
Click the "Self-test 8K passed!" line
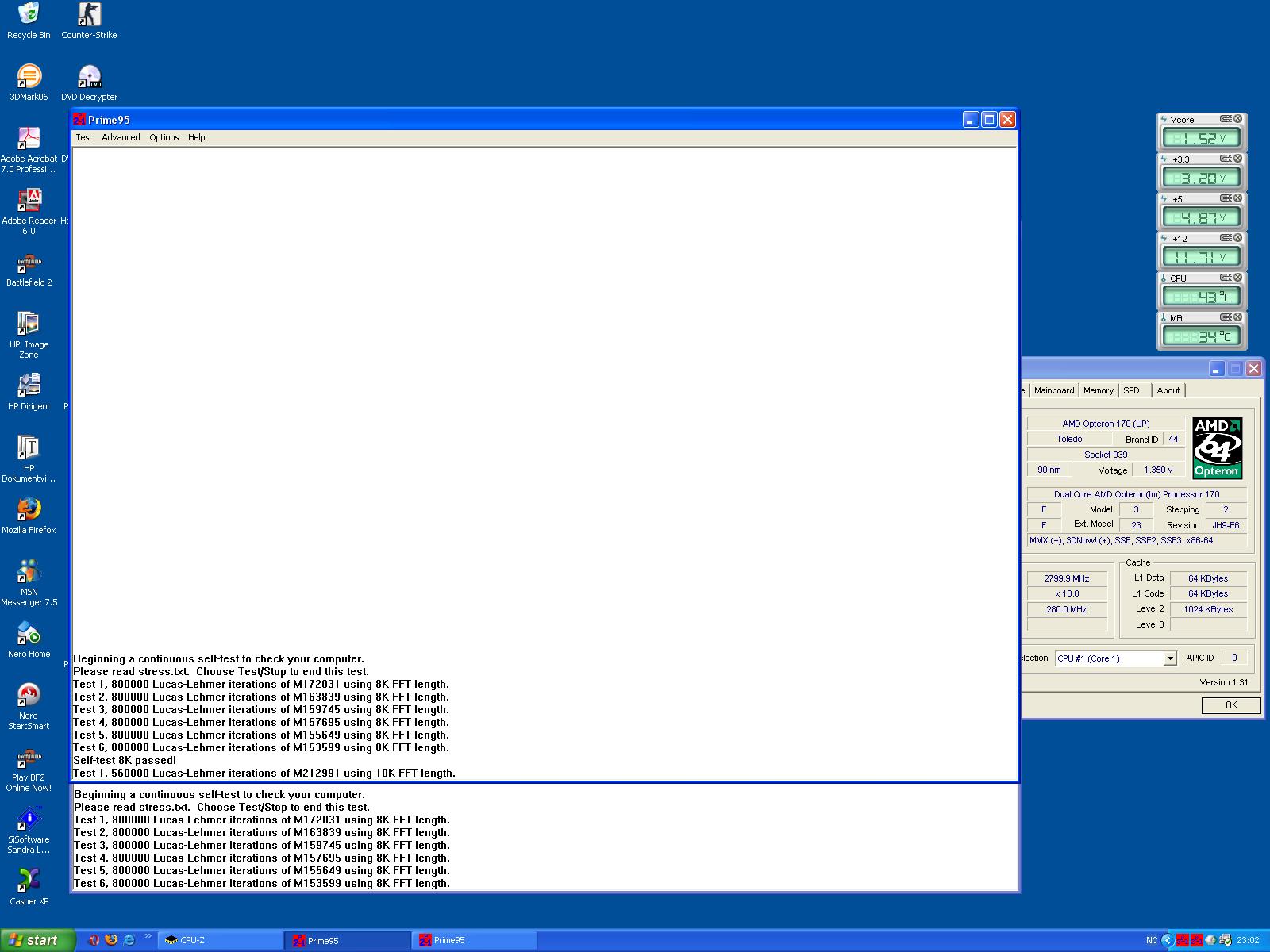pos(125,760)
